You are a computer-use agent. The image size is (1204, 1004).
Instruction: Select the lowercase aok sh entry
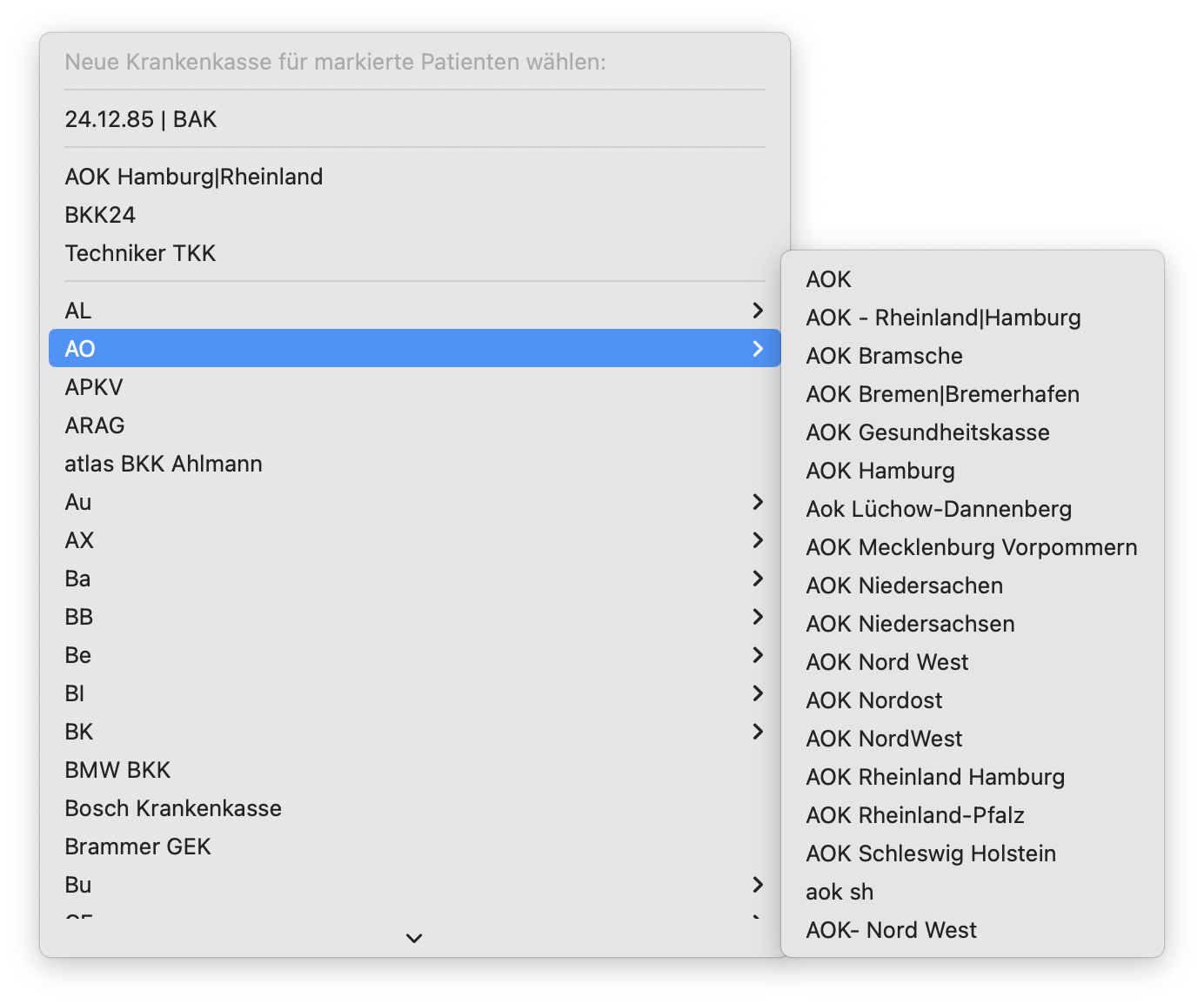[839, 892]
